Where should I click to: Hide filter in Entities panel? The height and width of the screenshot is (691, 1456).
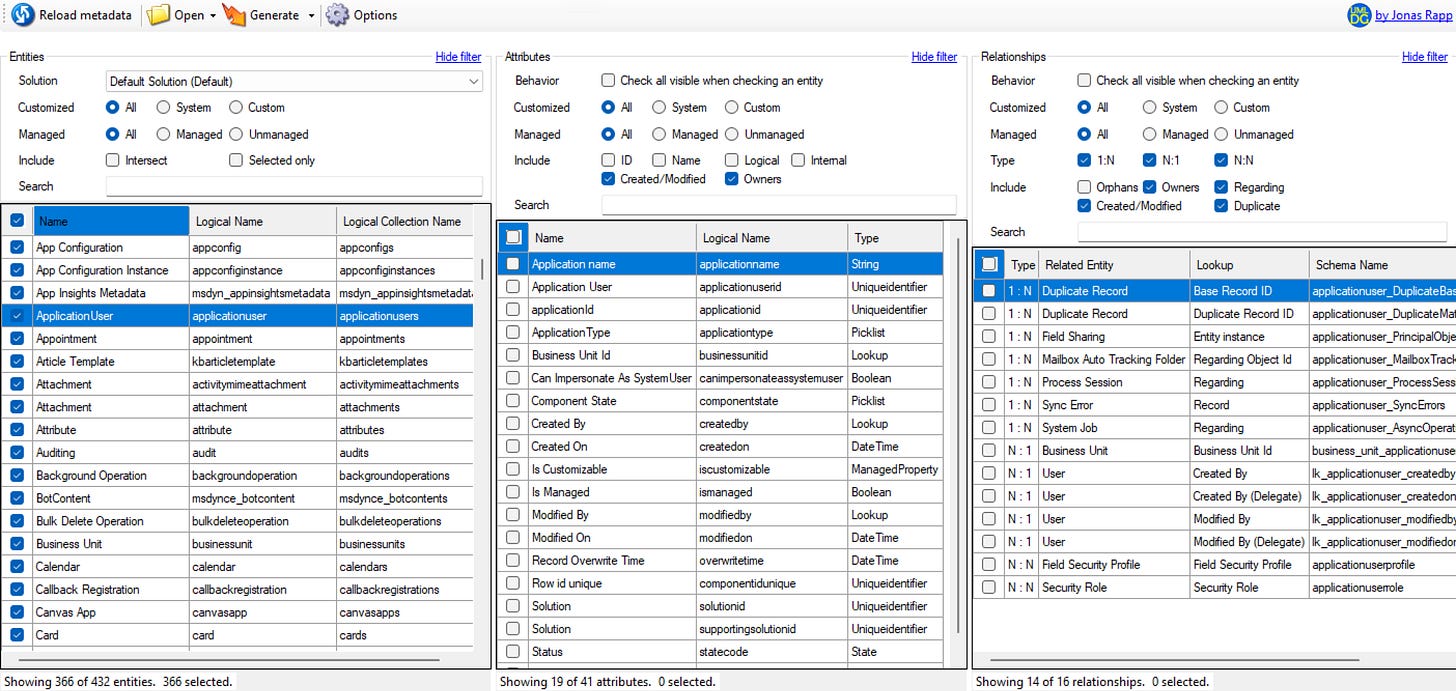pyautogui.click(x=458, y=57)
